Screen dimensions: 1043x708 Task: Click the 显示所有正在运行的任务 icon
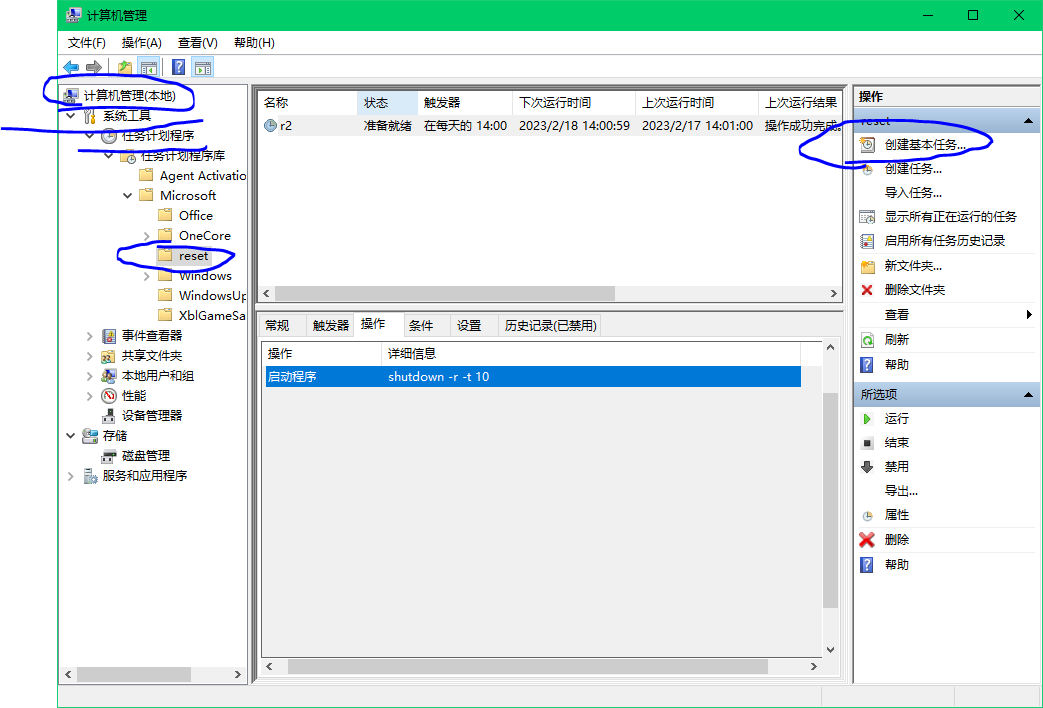[x=867, y=217]
